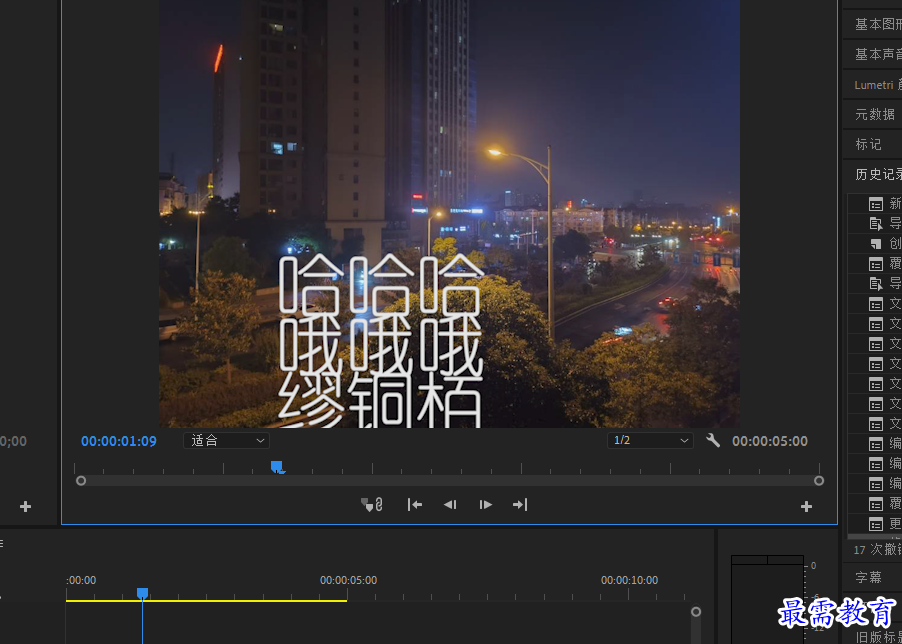Viewport: 902px width, 644px height.
Task: Click the program monitor playhead marker
Action: click(x=277, y=466)
